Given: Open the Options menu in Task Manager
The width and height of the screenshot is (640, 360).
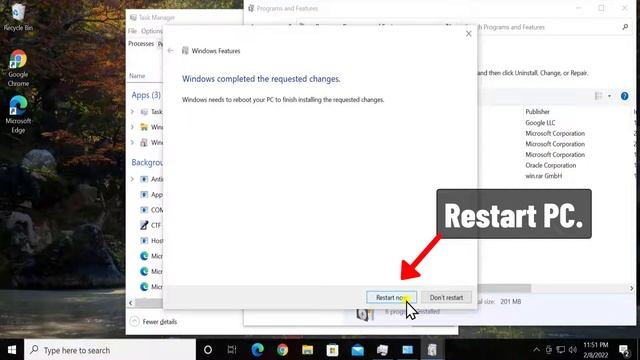Looking at the screenshot, I should tap(152, 31).
